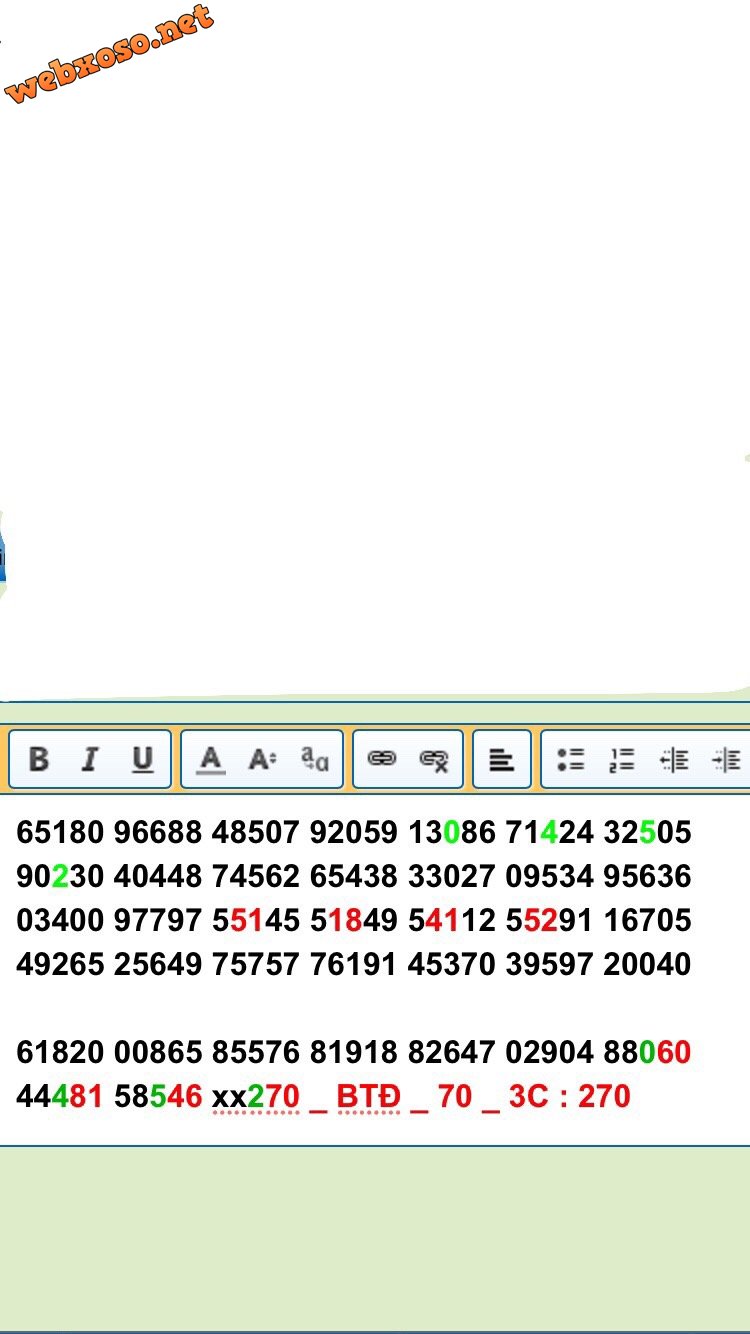The height and width of the screenshot is (1334, 750).
Task: Click the number 74562
Action: coord(256,876)
